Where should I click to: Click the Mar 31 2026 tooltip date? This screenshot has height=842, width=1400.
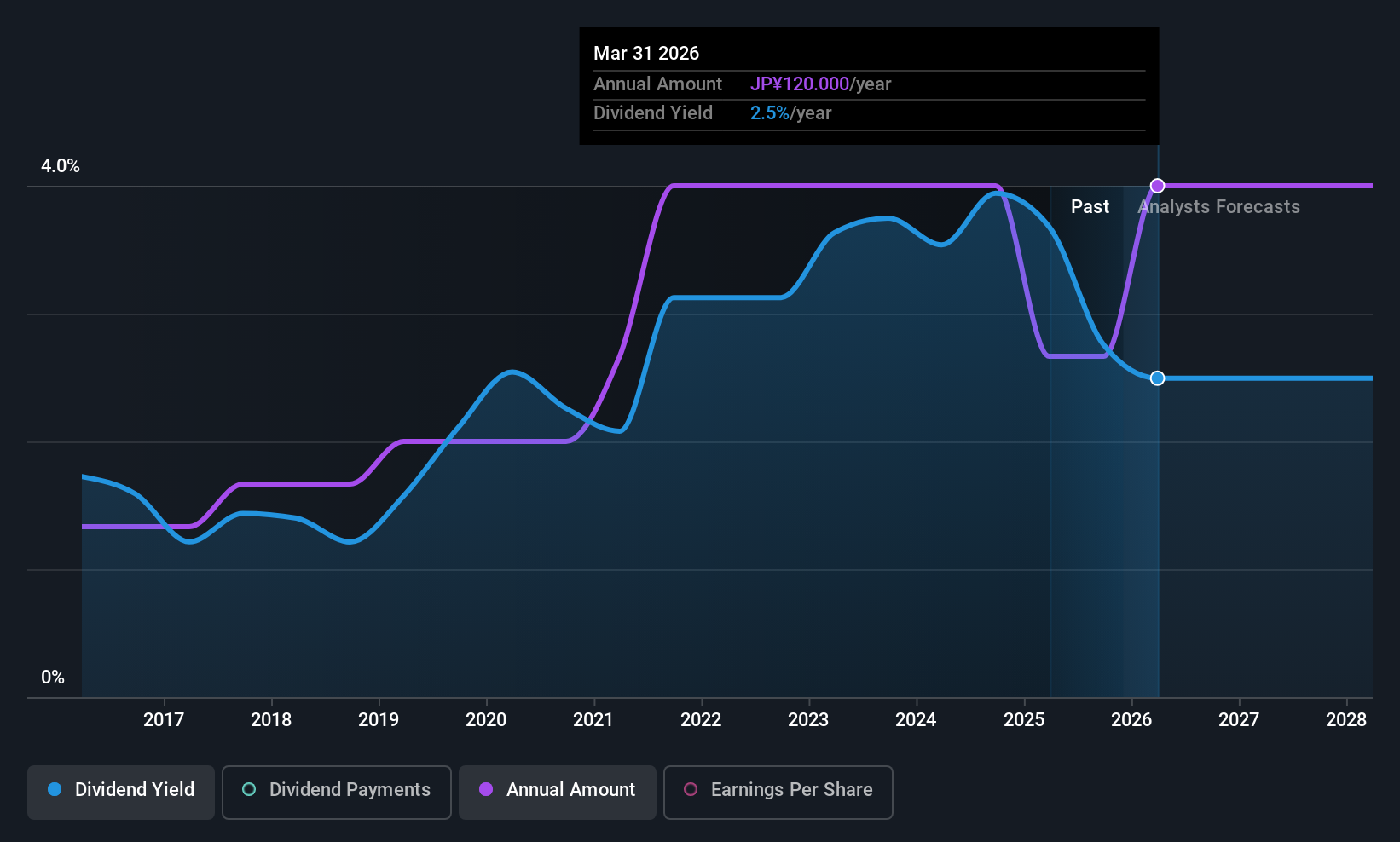[x=646, y=54]
